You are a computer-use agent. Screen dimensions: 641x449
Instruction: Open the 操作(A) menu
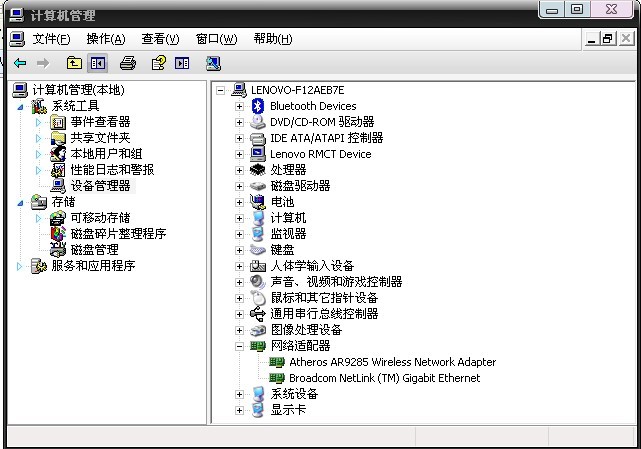click(x=106, y=39)
